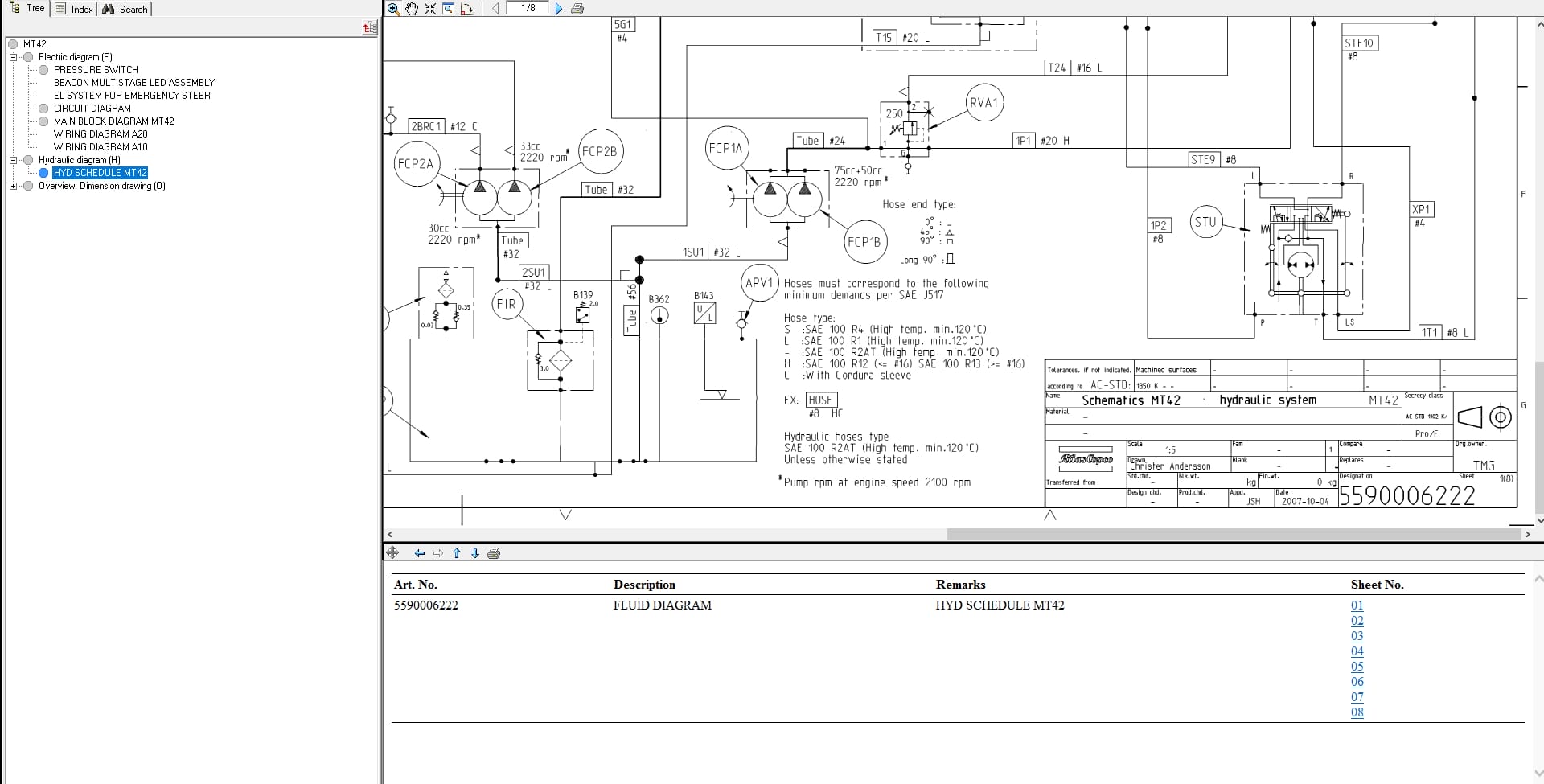1544x784 pixels.
Task: Click the zoom window icon
Action: click(448, 9)
